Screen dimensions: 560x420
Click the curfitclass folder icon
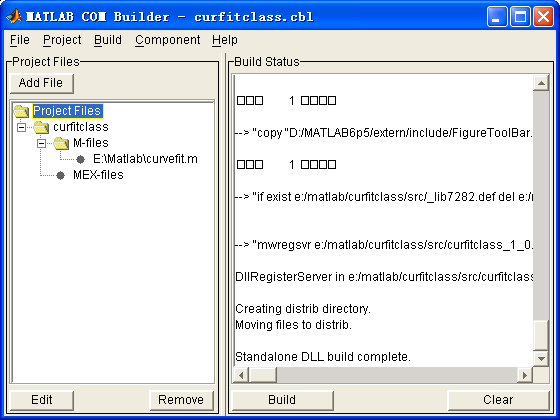coord(41,127)
